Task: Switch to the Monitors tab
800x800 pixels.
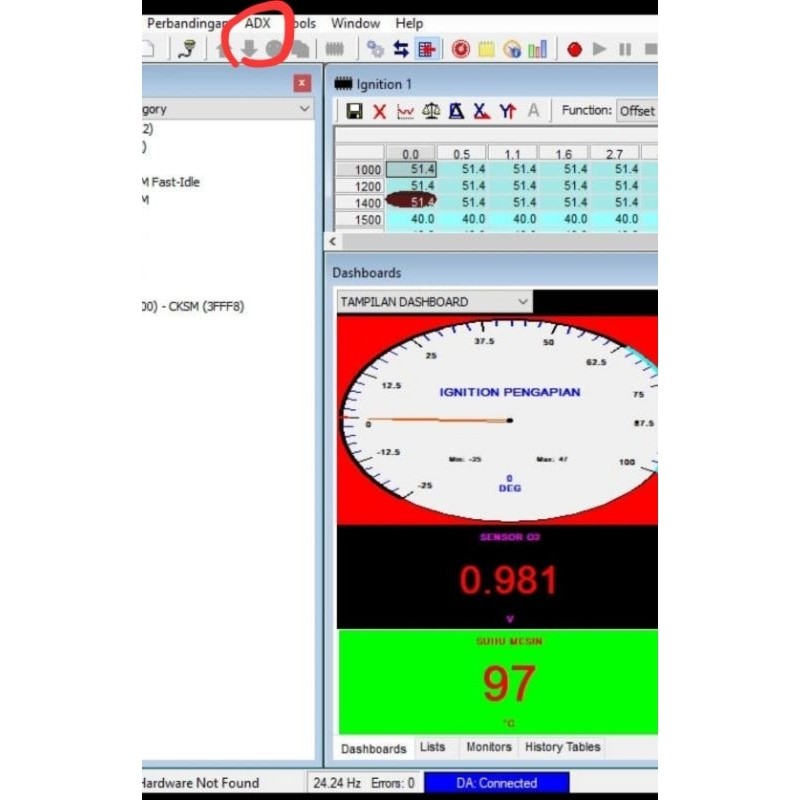Action: coord(488,746)
